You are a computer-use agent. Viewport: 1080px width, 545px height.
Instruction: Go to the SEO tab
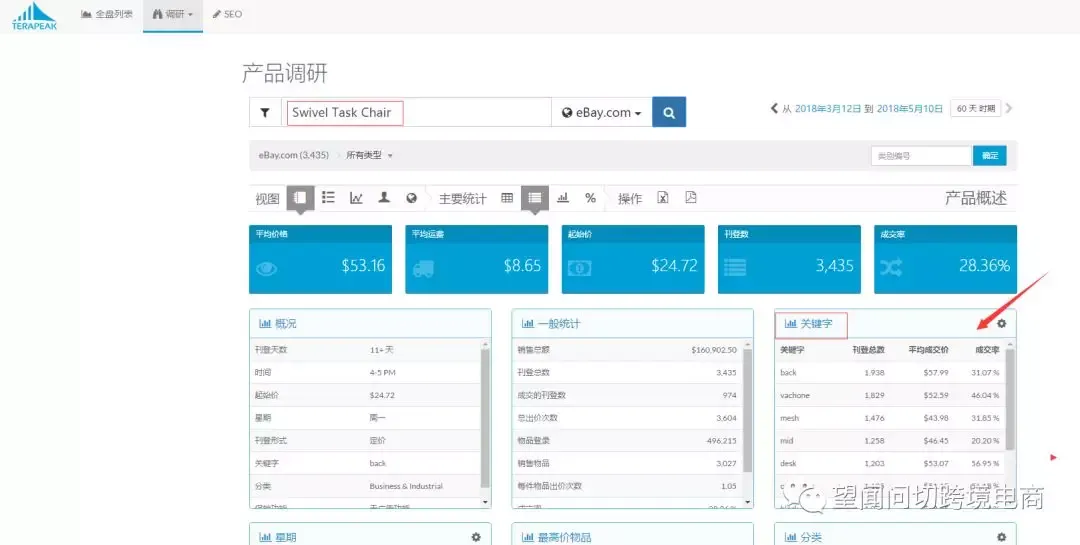pos(227,14)
